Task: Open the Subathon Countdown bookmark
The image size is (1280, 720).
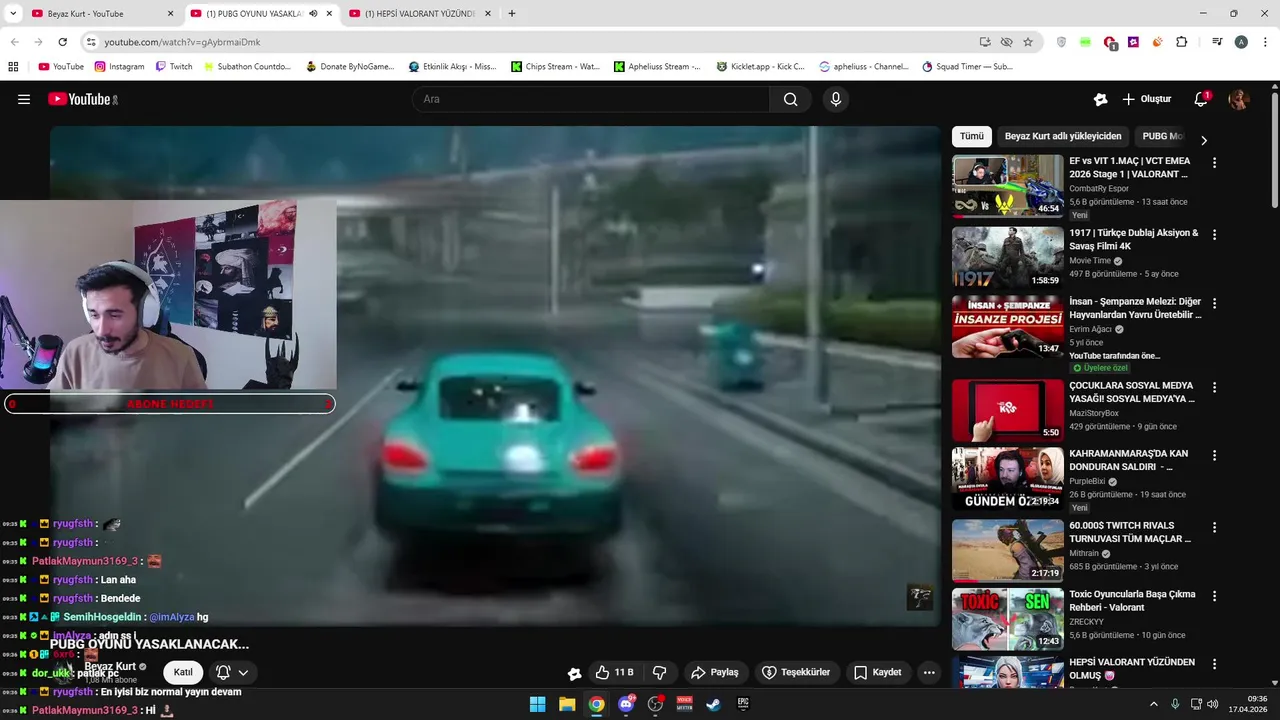Action: point(247,67)
